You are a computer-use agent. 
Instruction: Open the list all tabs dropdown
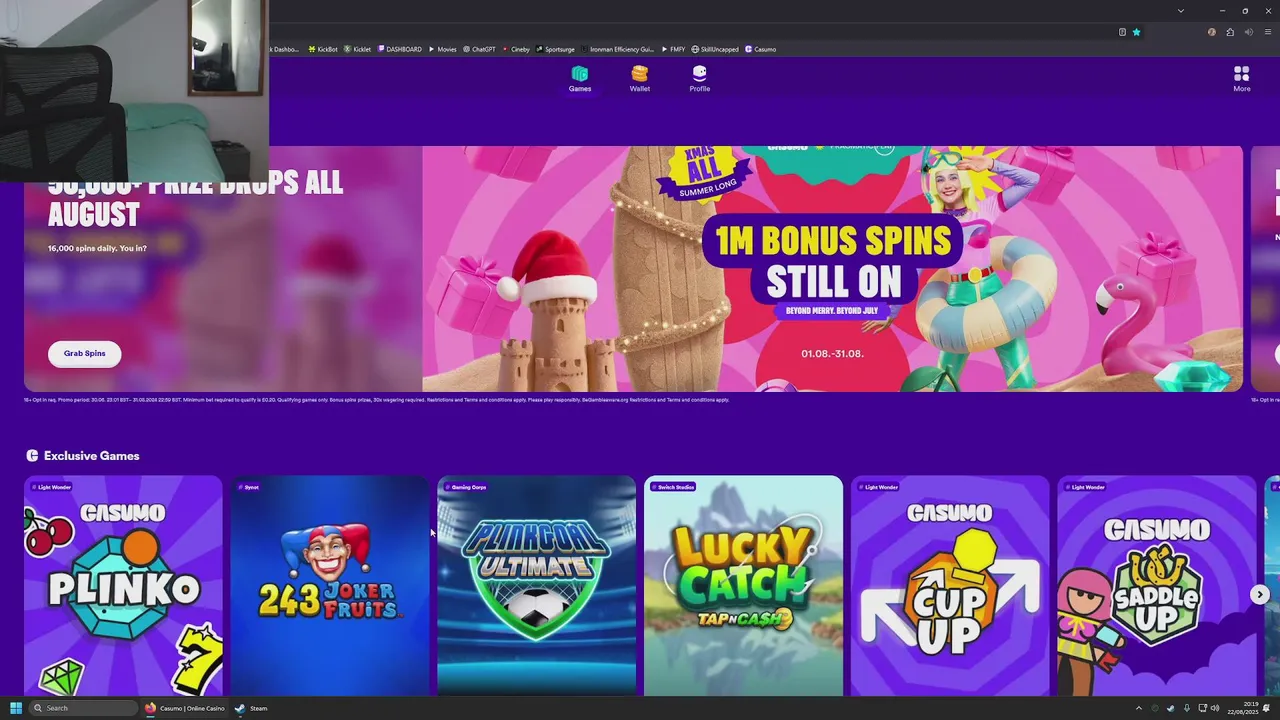(1181, 11)
